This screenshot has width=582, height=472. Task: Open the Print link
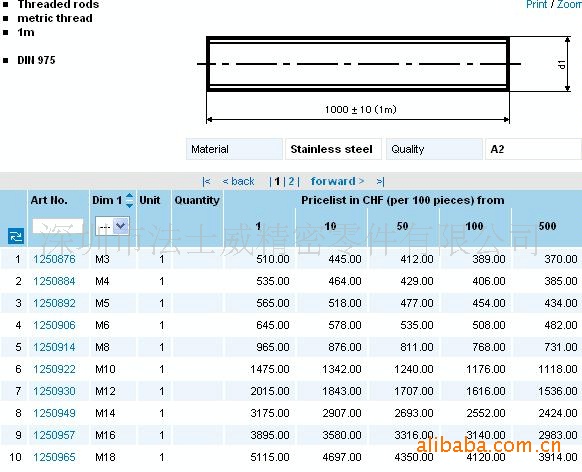[x=536, y=4]
